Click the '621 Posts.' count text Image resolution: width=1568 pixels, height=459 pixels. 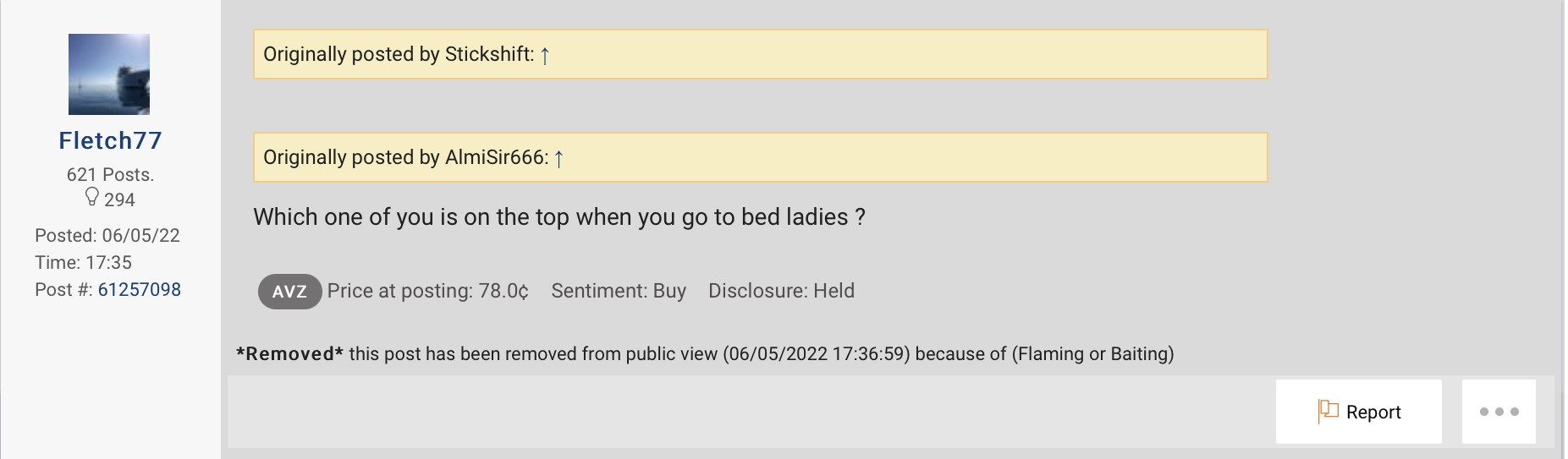coord(110,175)
